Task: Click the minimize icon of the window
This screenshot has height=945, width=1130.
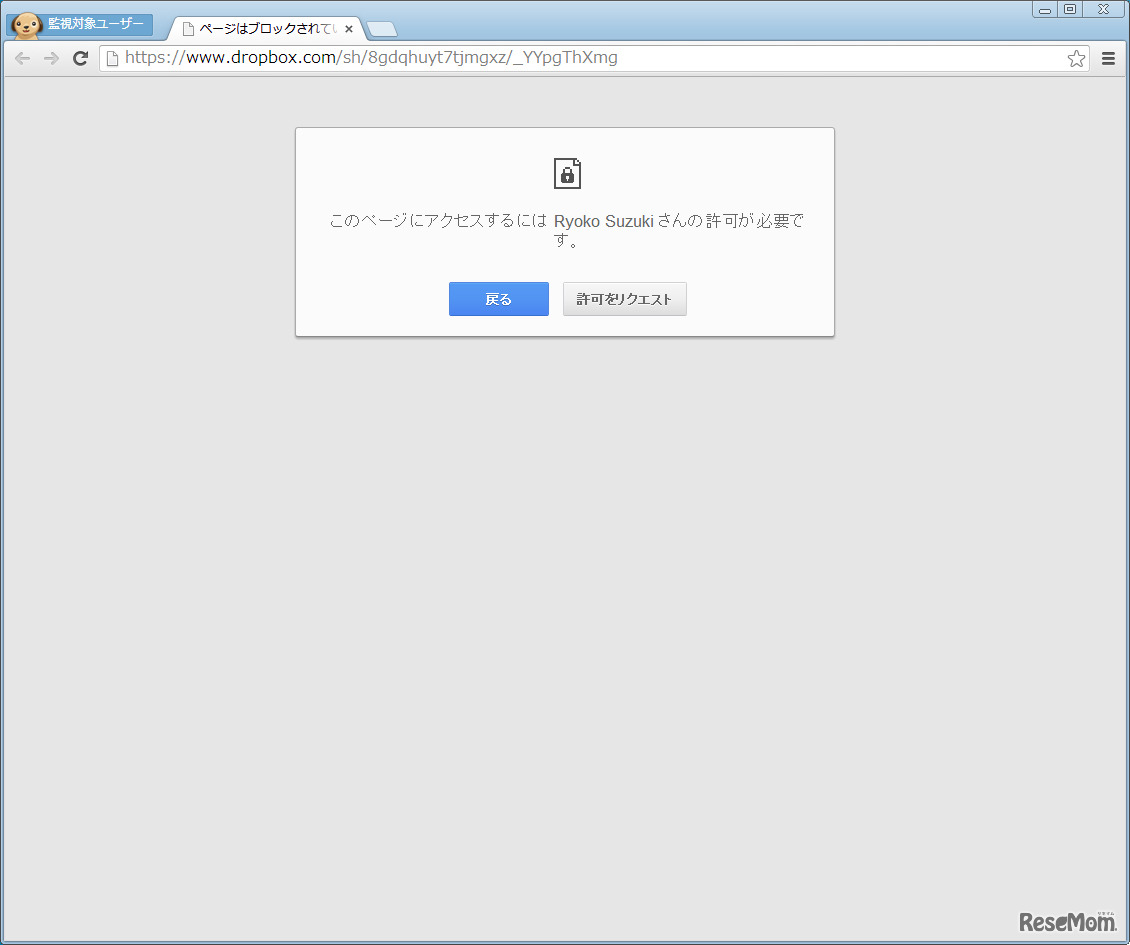Action: 1044,9
